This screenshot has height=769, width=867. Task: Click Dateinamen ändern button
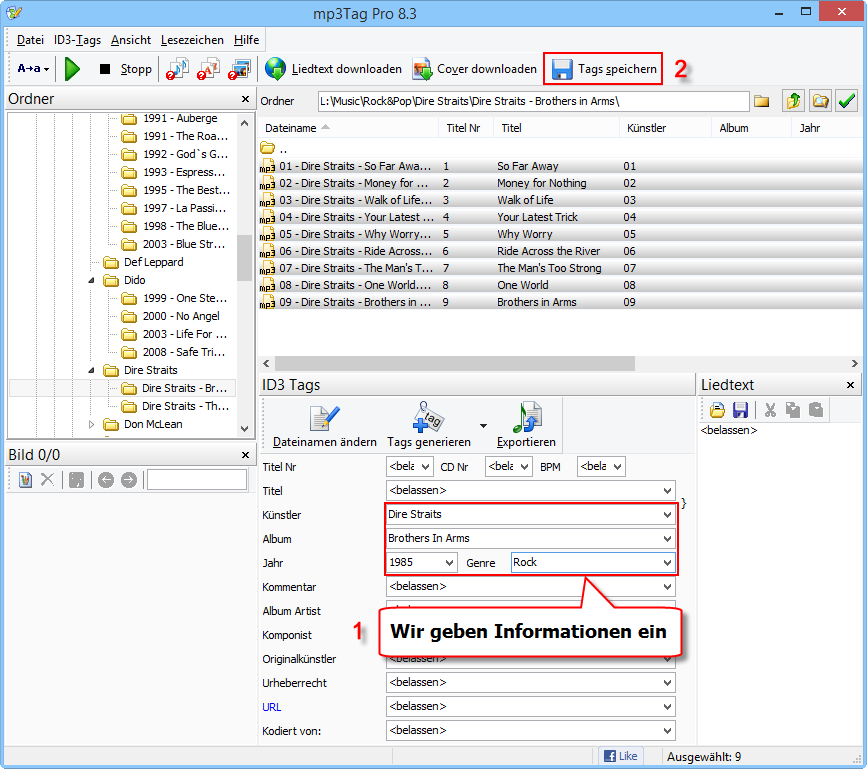pos(325,426)
